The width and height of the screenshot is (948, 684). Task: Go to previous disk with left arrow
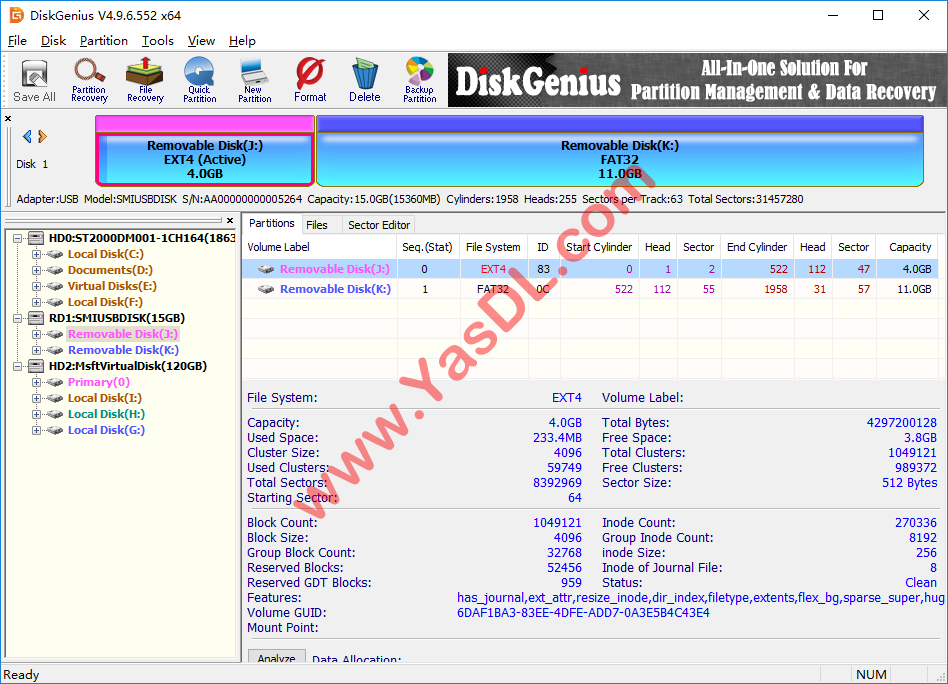[27, 137]
